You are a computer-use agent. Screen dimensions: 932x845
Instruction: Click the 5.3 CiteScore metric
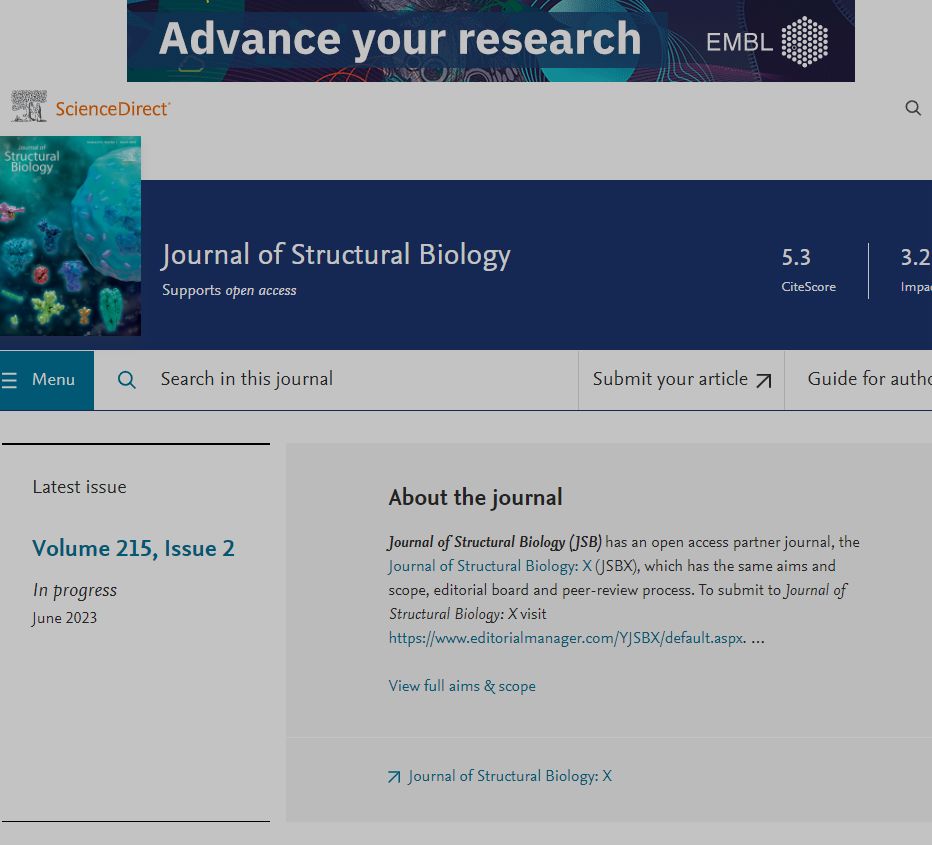tap(808, 270)
